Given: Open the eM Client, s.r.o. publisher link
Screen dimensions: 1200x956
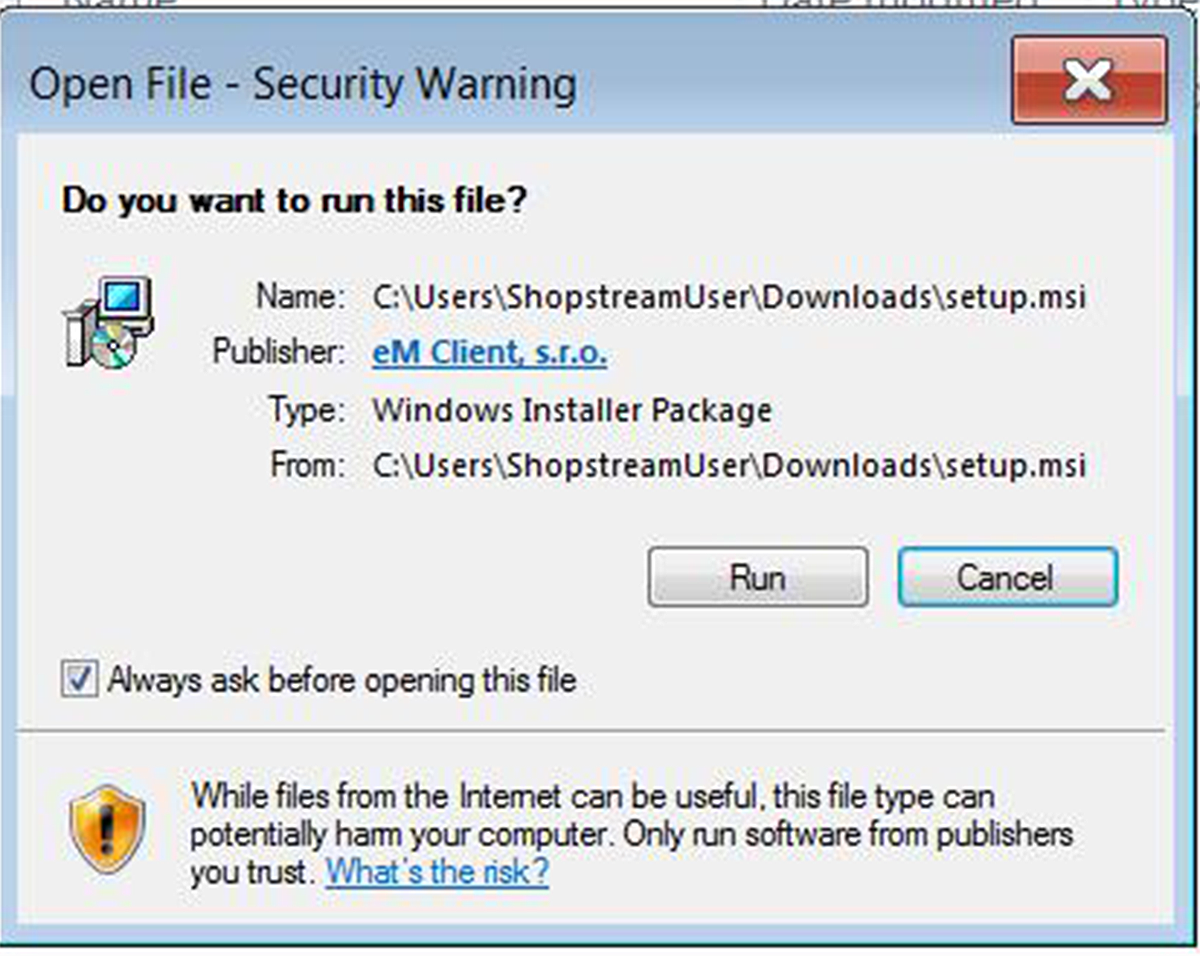Looking at the screenshot, I should 489,353.
